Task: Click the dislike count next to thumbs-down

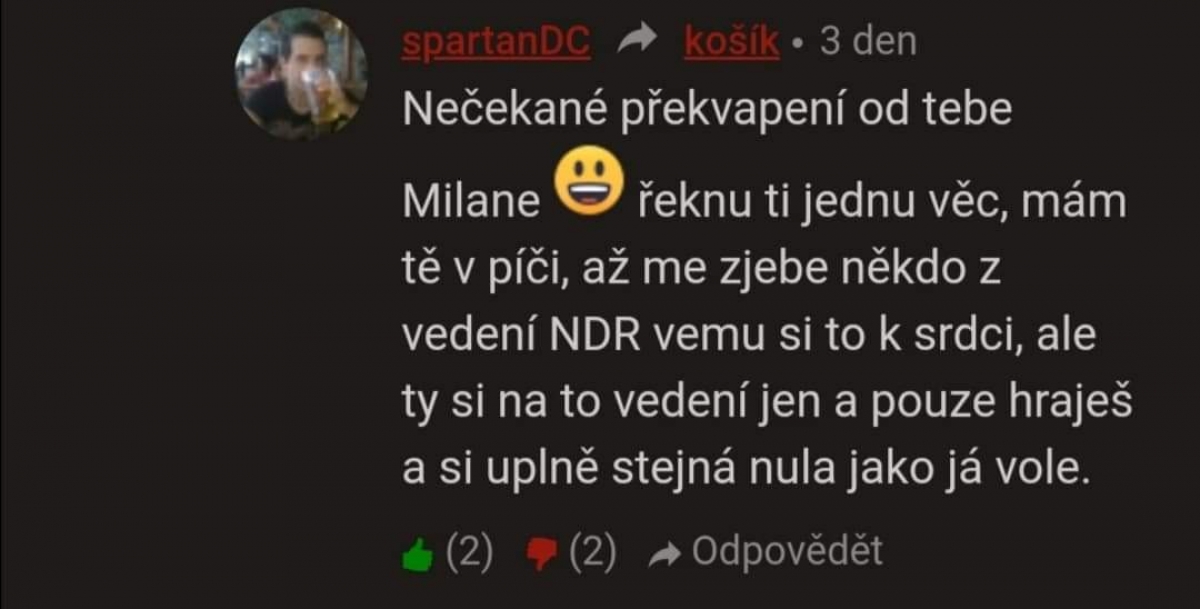Action: click(592, 552)
